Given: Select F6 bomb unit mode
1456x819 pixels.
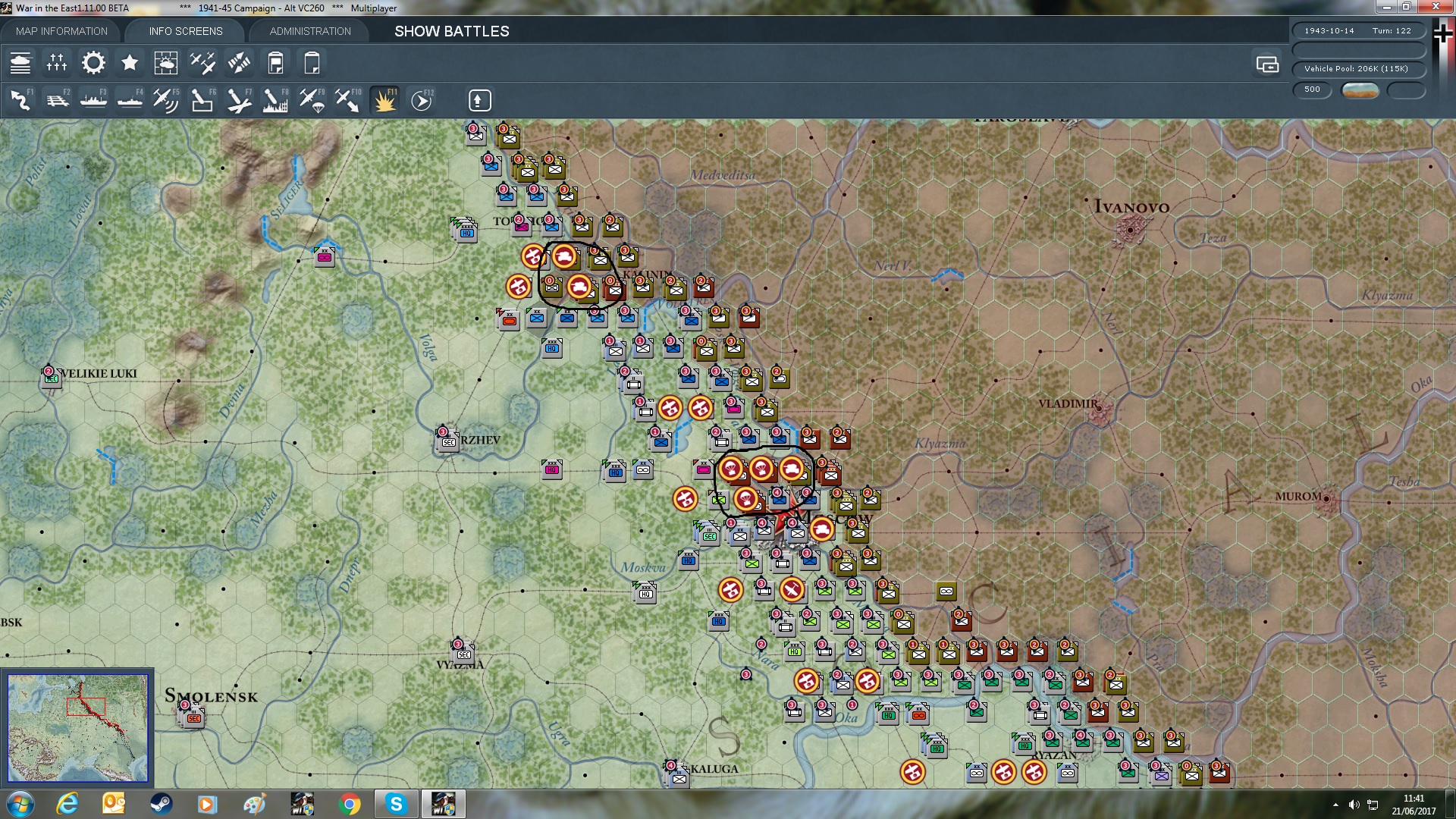Looking at the screenshot, I should pos(202,100).
